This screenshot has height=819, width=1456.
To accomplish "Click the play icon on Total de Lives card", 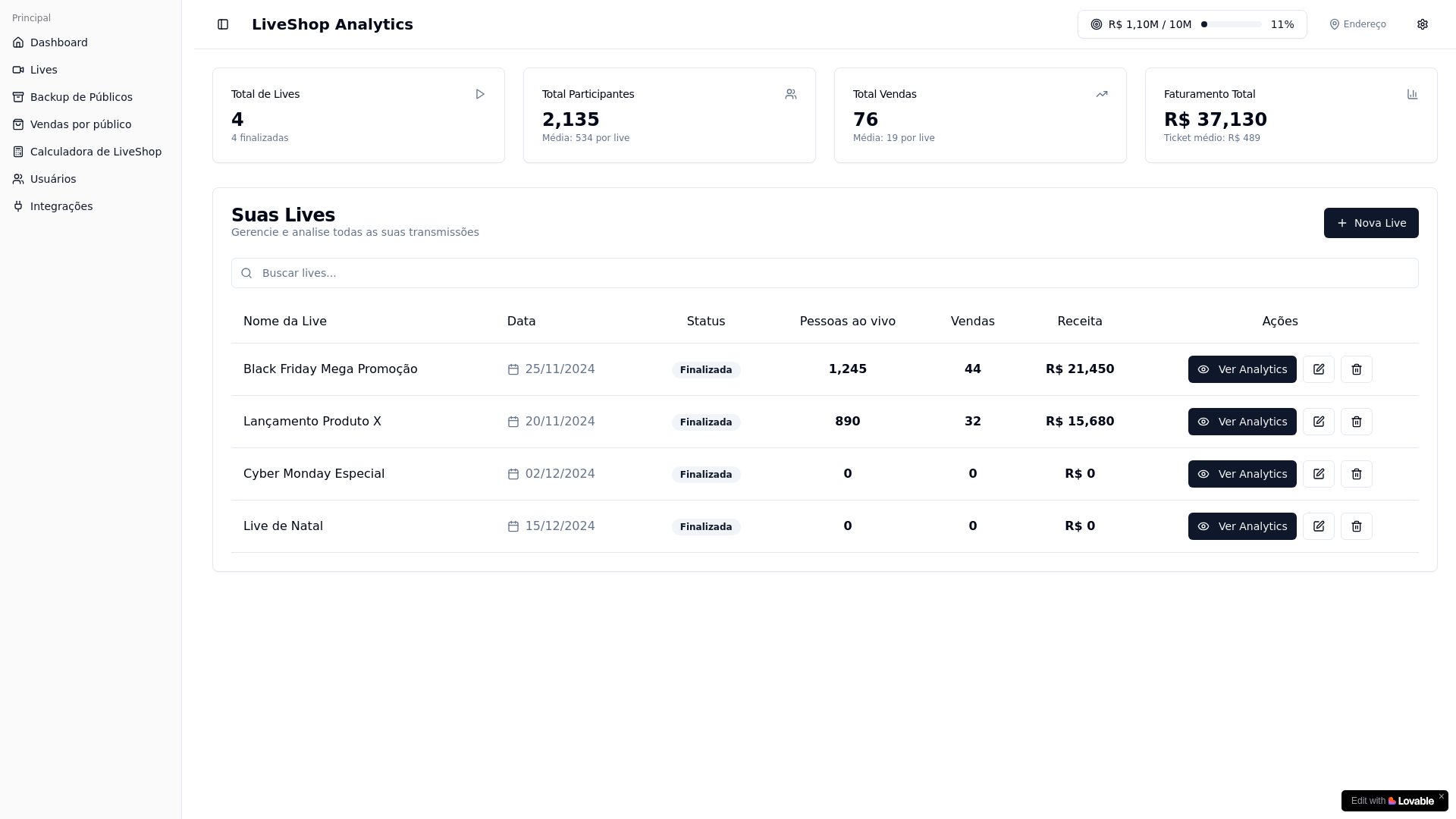I will 480,94.
